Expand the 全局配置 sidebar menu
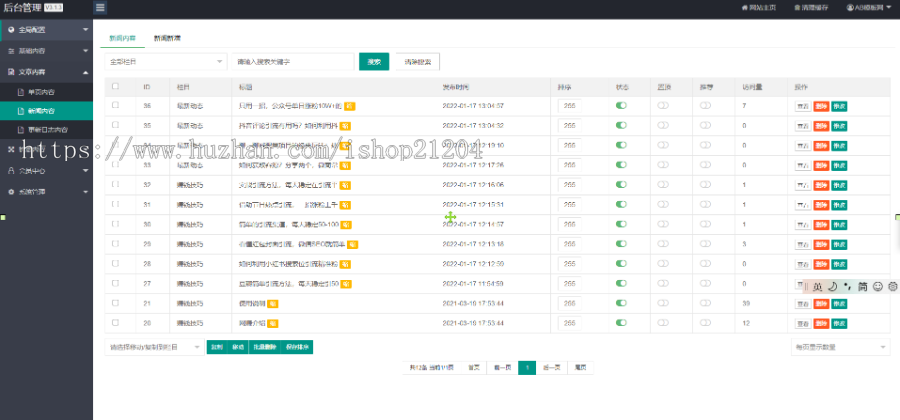The width and height of the screenshot is (900, 420). point(46,30)
